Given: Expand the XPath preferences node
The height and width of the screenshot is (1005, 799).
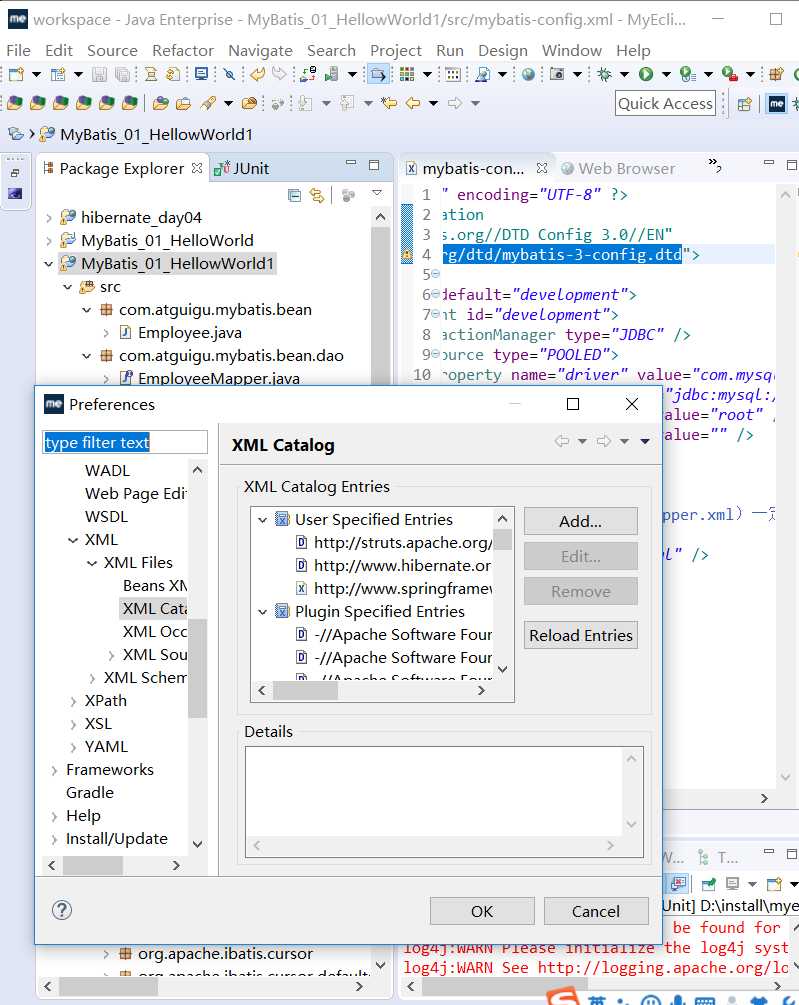Looking at the screenshot, I should 73,702.
